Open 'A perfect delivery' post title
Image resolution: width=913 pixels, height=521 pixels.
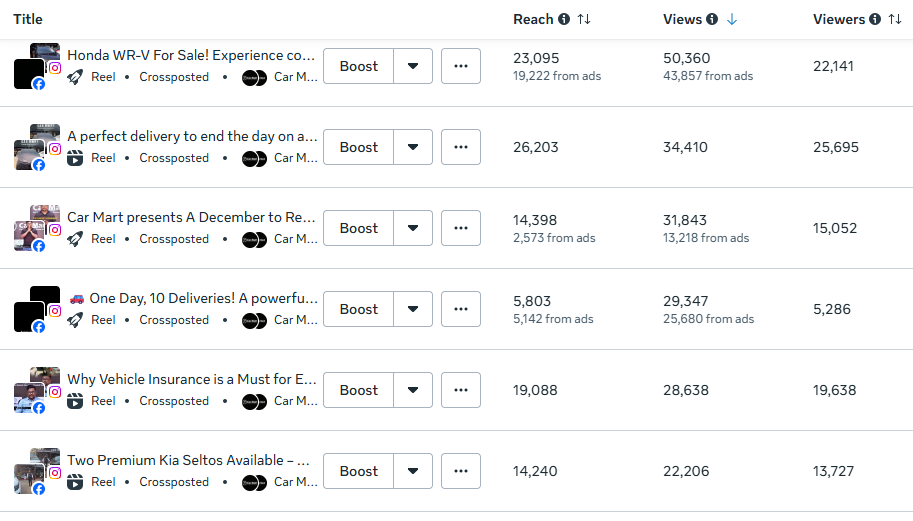tap(192, 136)
